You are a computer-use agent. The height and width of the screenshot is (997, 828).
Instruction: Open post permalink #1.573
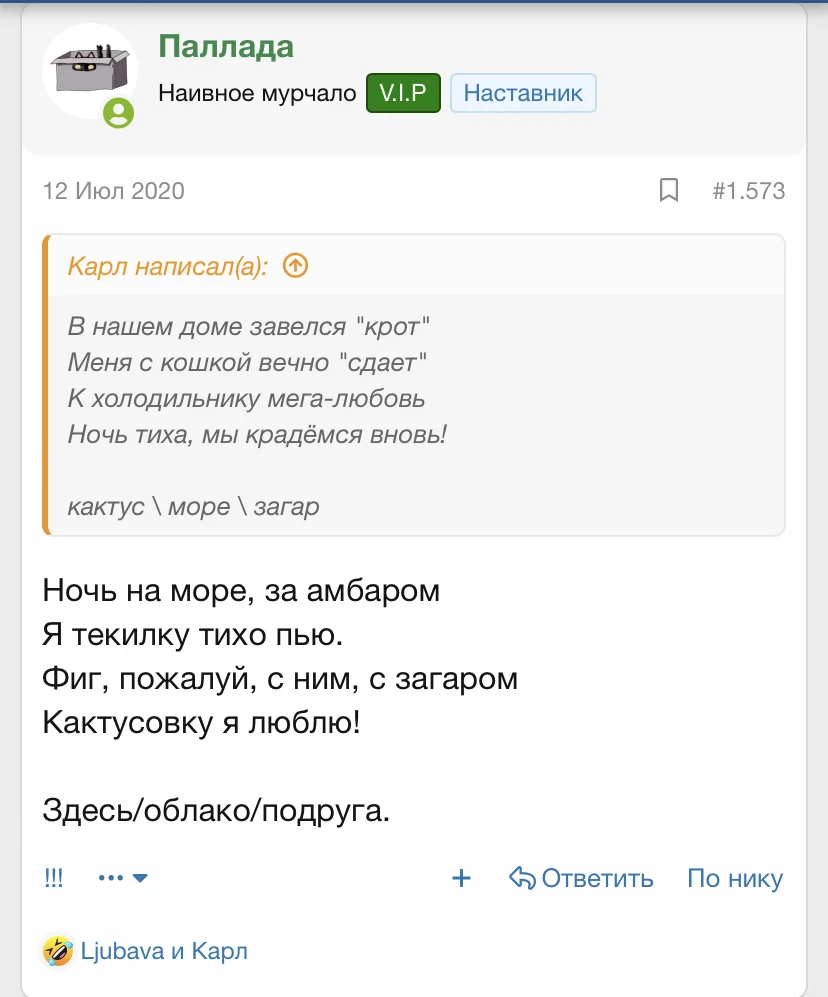click(x=748, y=190)
